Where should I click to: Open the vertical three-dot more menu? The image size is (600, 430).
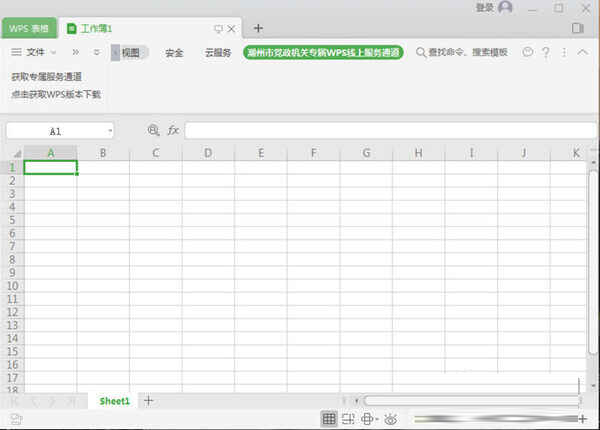coord(564,52)
